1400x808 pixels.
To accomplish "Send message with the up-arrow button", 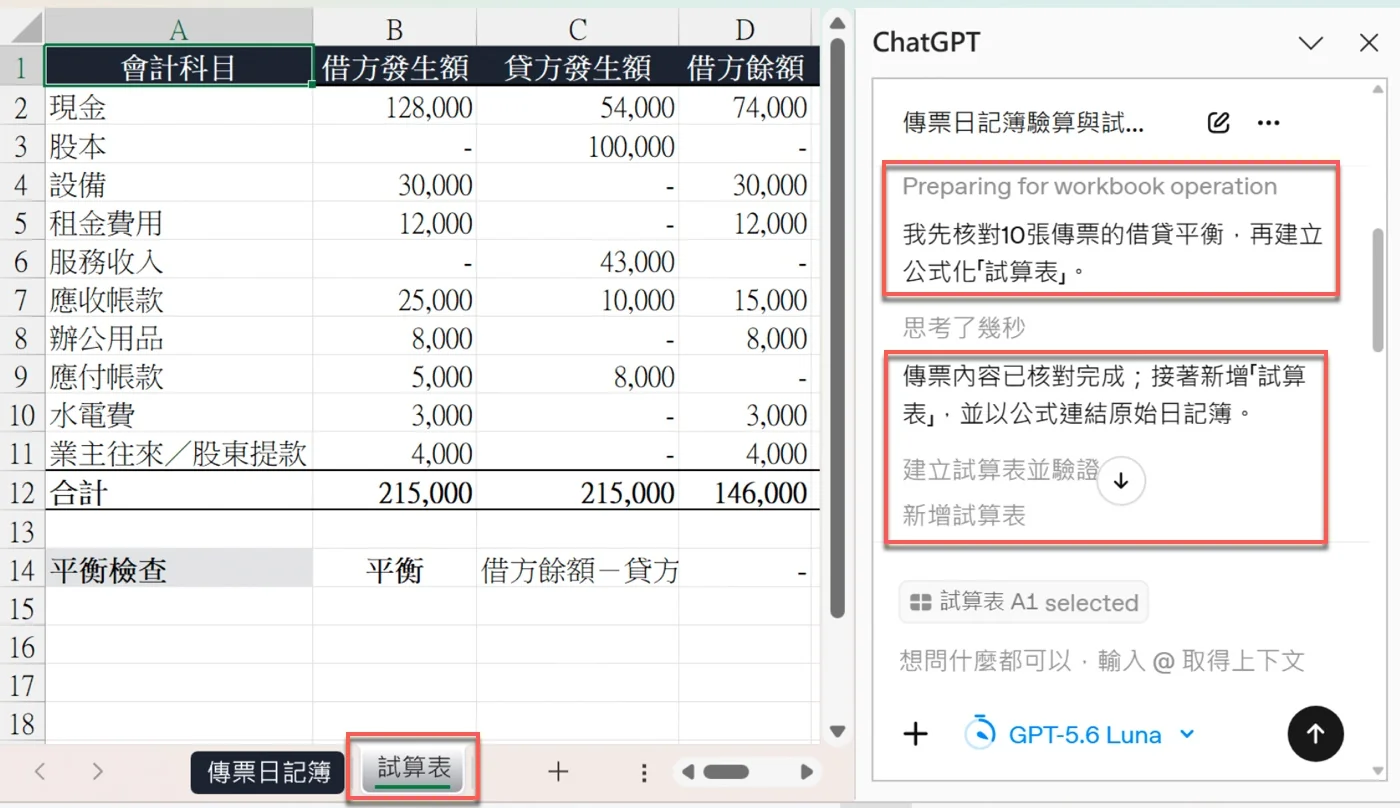I will coord(1315,734).
